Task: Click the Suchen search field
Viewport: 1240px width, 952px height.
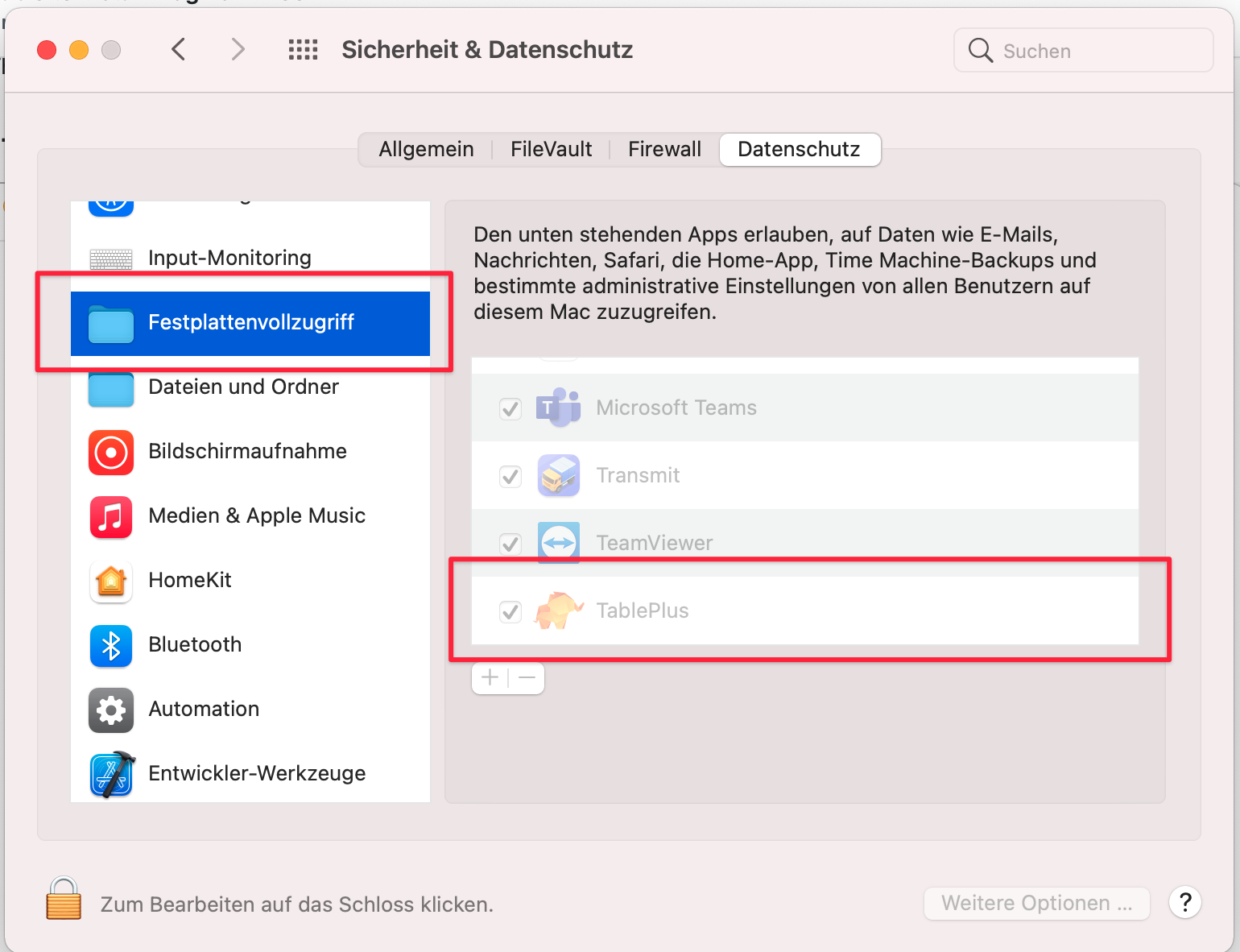Action: click(x=1083, y=50)
